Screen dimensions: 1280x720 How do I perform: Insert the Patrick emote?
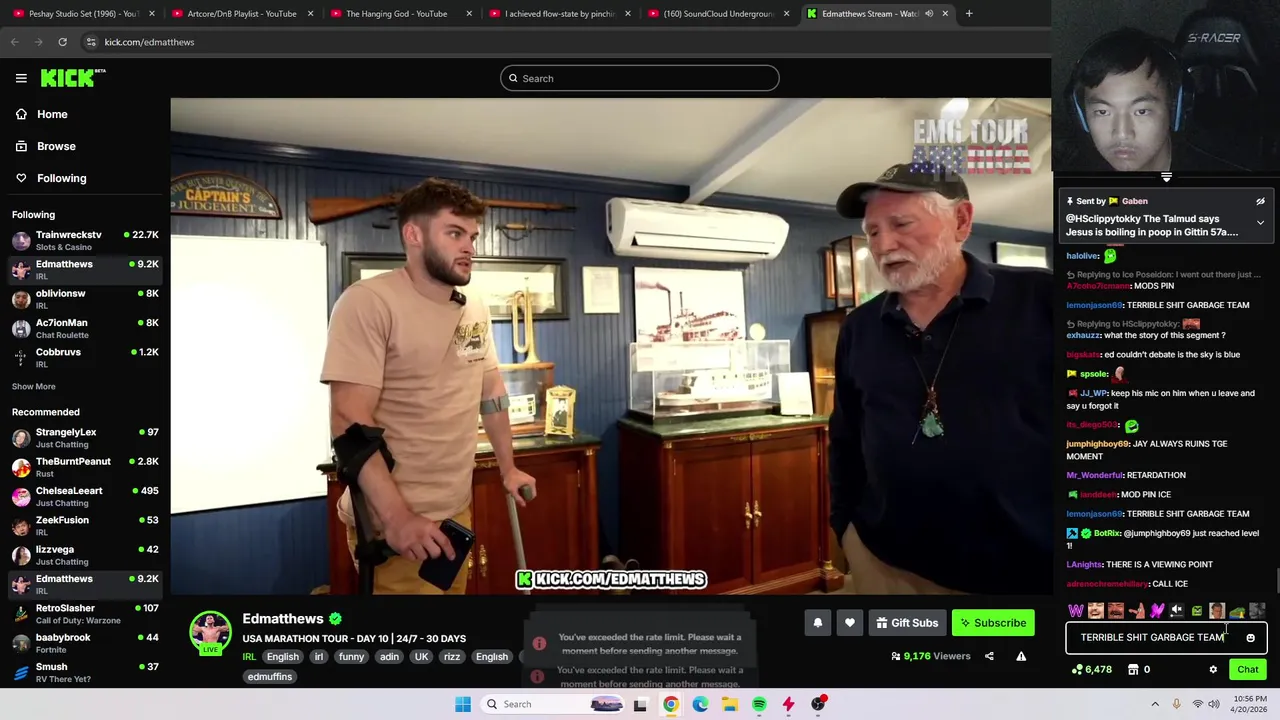tap(1136, 611)
